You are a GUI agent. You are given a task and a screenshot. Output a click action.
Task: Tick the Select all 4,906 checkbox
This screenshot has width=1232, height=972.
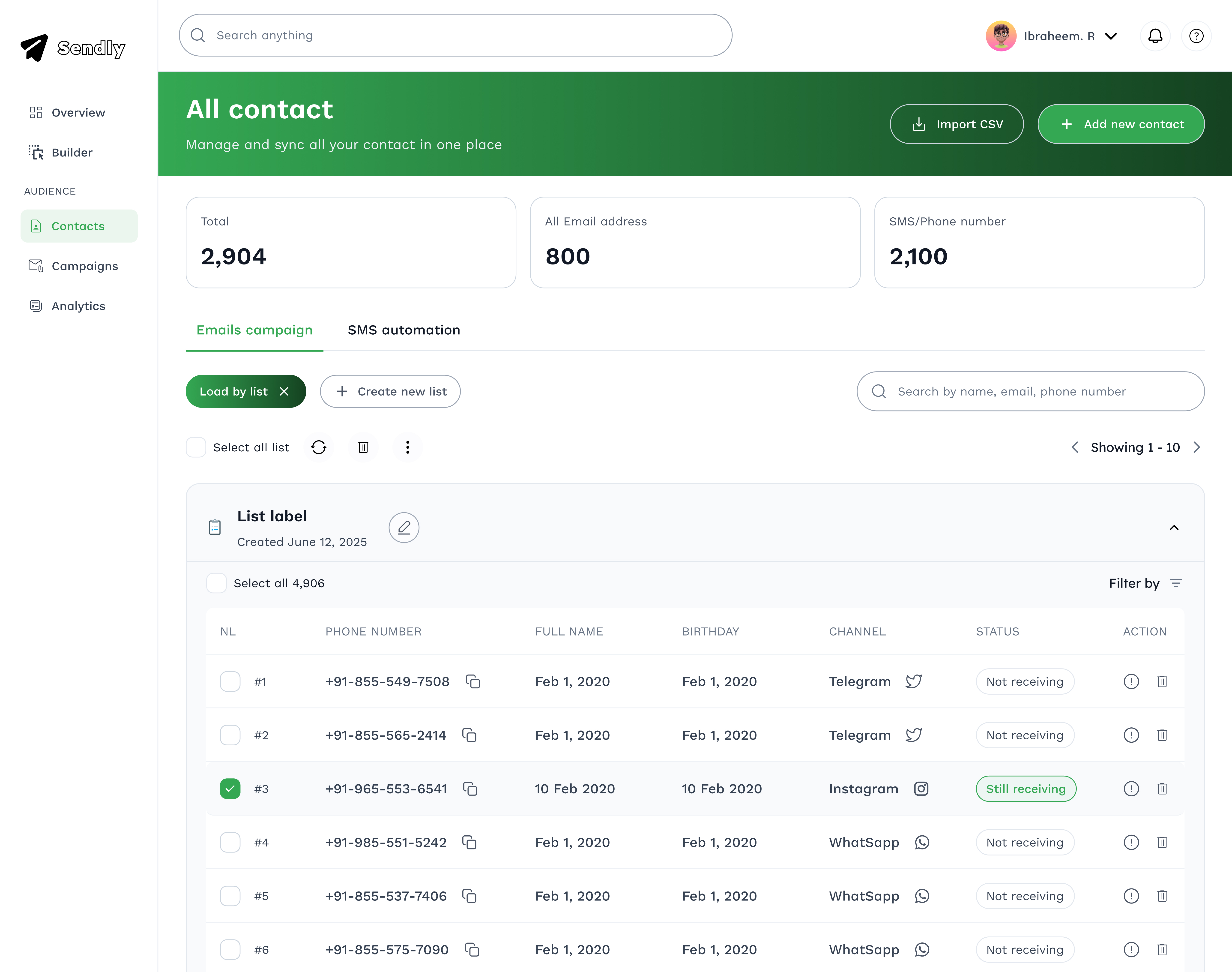[217, 583]
